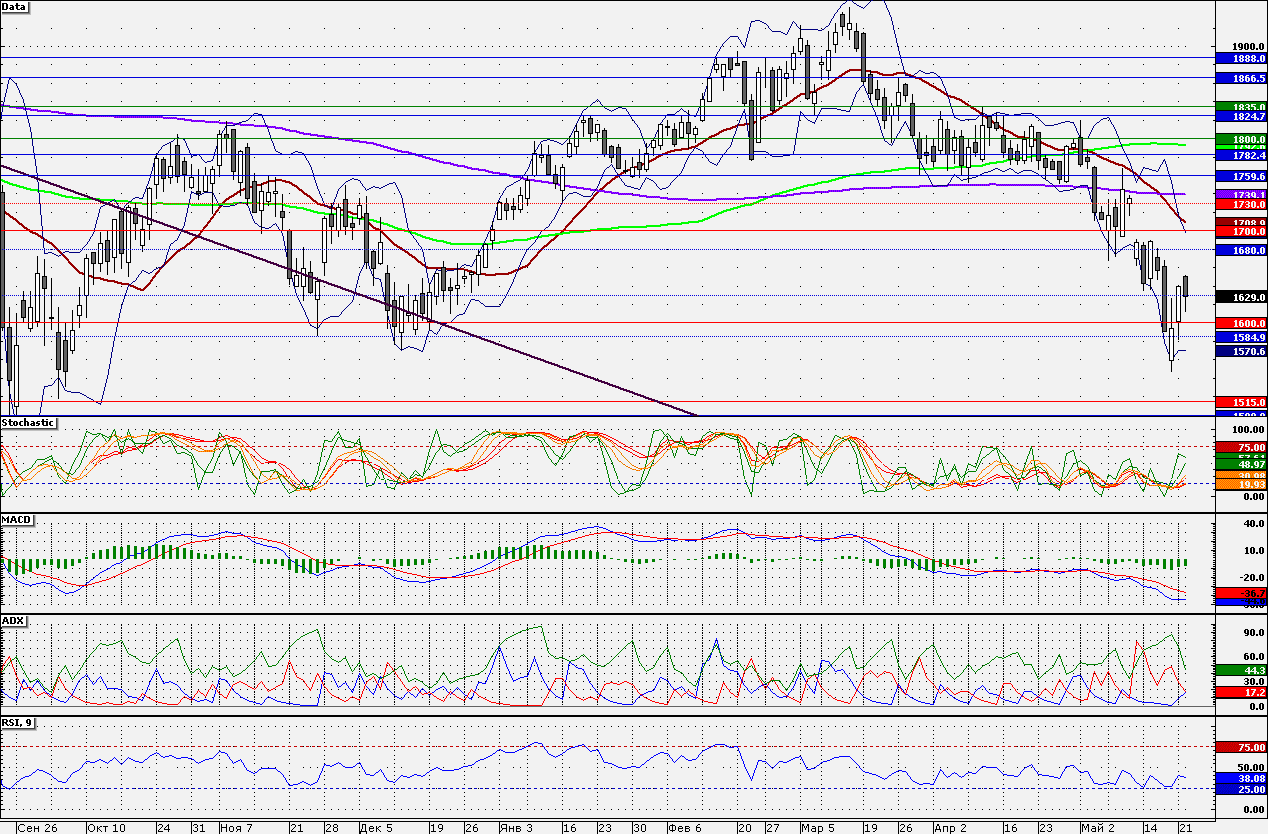Click the blue 1680.0 level tag
This screenshot has width=1268, height=834.
[x=1241, y=250]
